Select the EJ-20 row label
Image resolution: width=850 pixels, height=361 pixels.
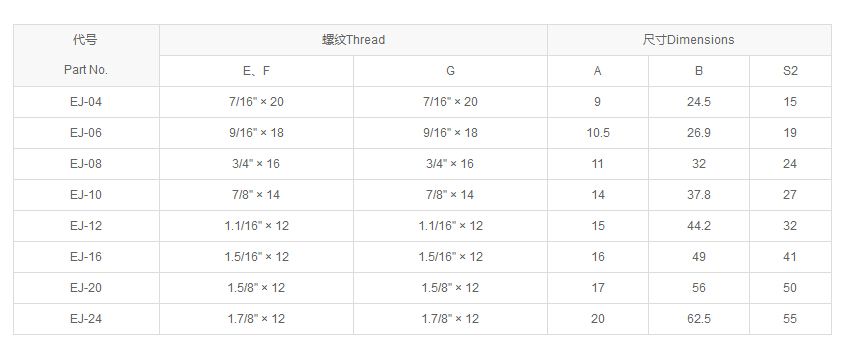tap(86, 288)
